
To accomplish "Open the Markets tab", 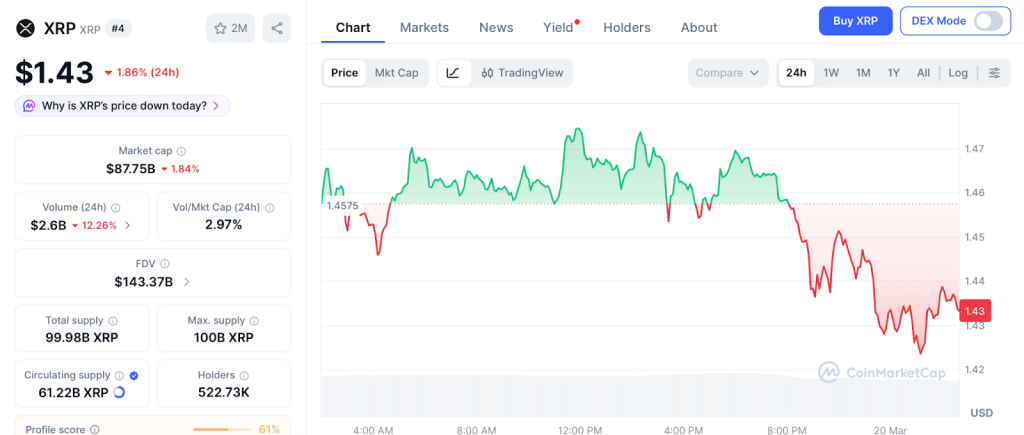I will click(x=424, y=28).
